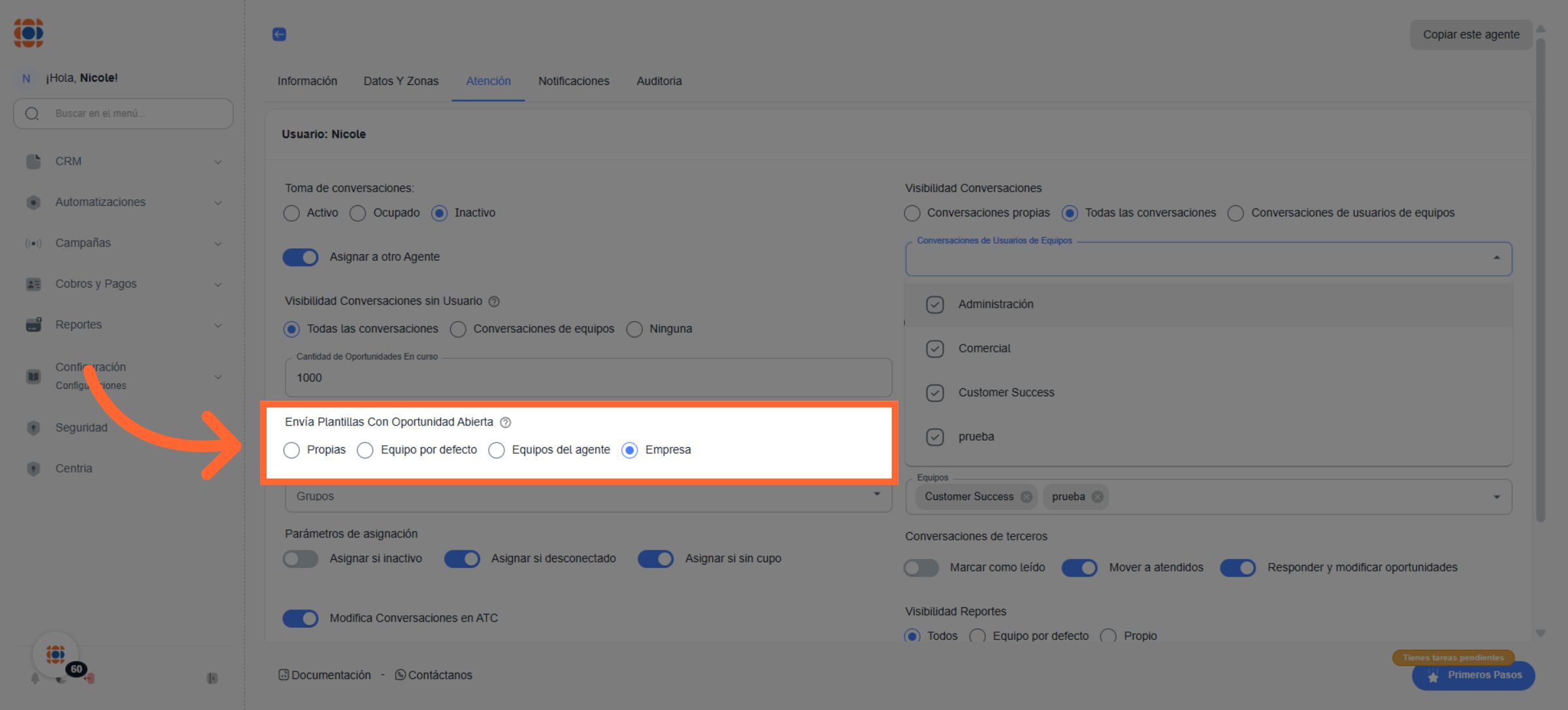This screenshot has height=710, width=1568.
Task: Click the vertical page scrollbar
Action: [1541, 281]
